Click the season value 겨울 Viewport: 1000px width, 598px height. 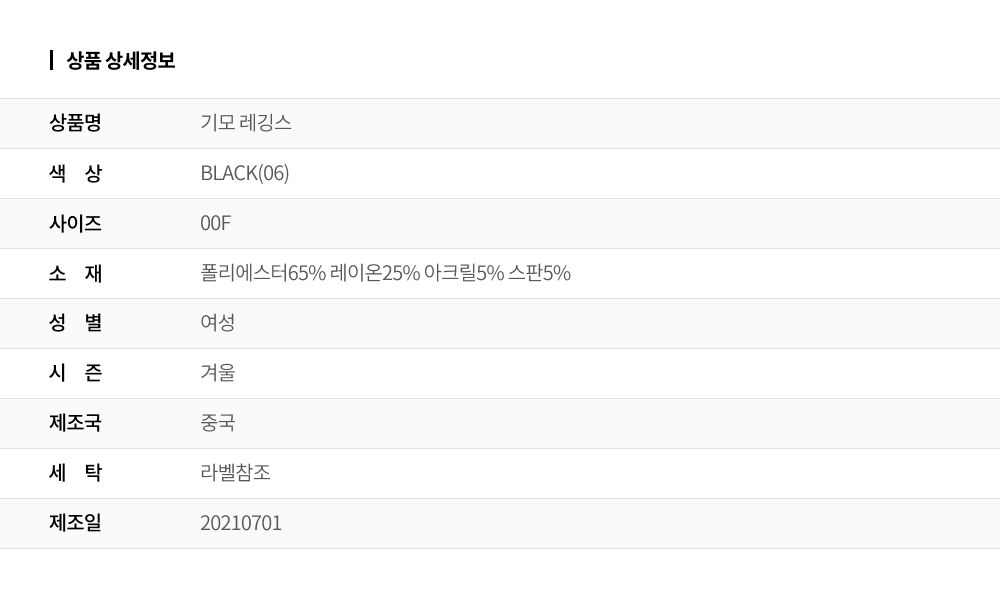coord(218,373)
